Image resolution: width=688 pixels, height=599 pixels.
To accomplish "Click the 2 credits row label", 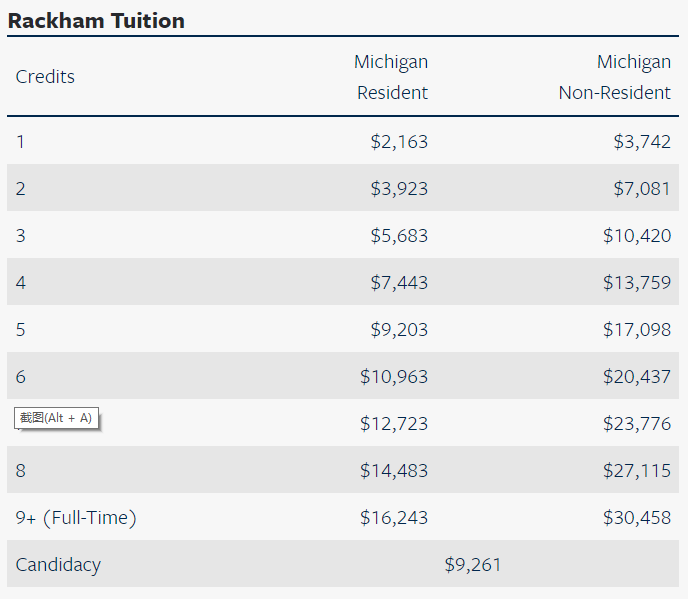I will coord(21,189).
